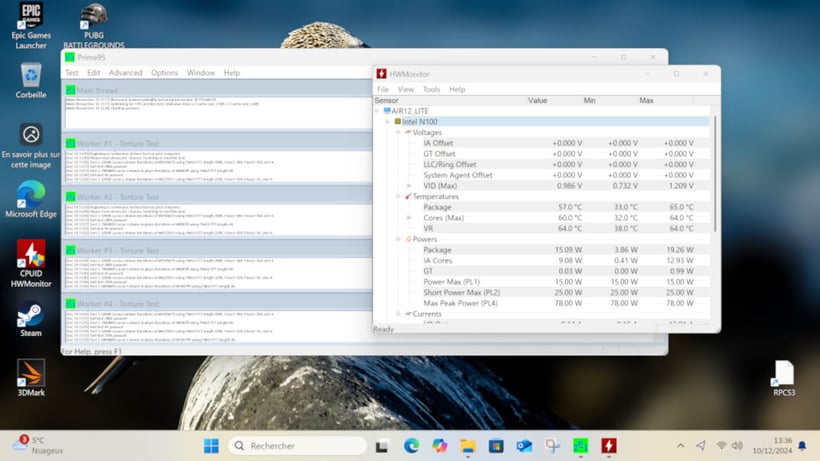820x461 pixels.
Task: Click the Windows Start button
Action: click(x=212, y=445)
